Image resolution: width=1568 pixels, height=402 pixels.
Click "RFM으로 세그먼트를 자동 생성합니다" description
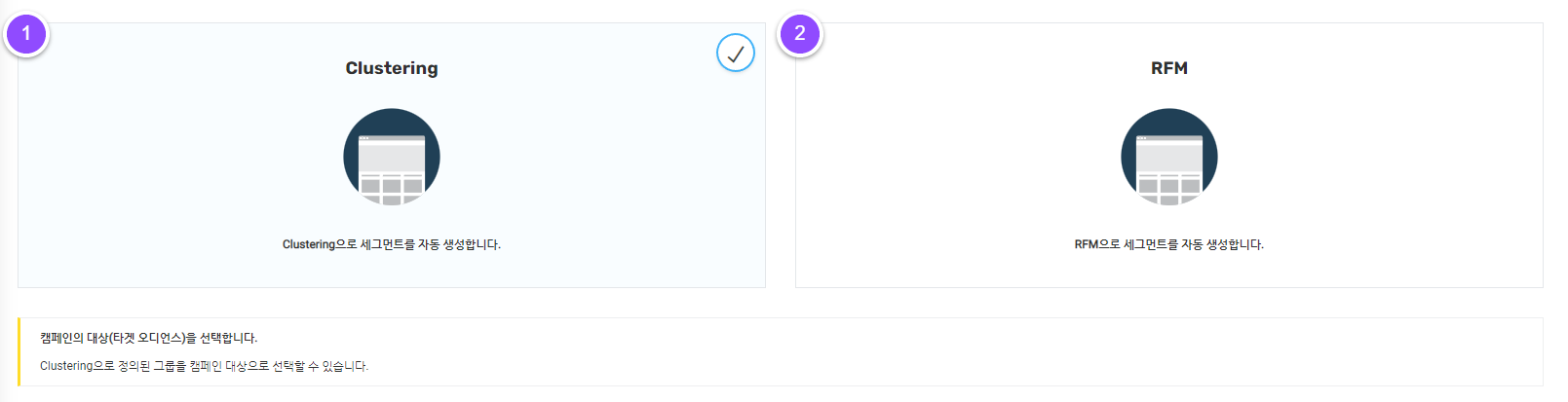[1169, 244]
